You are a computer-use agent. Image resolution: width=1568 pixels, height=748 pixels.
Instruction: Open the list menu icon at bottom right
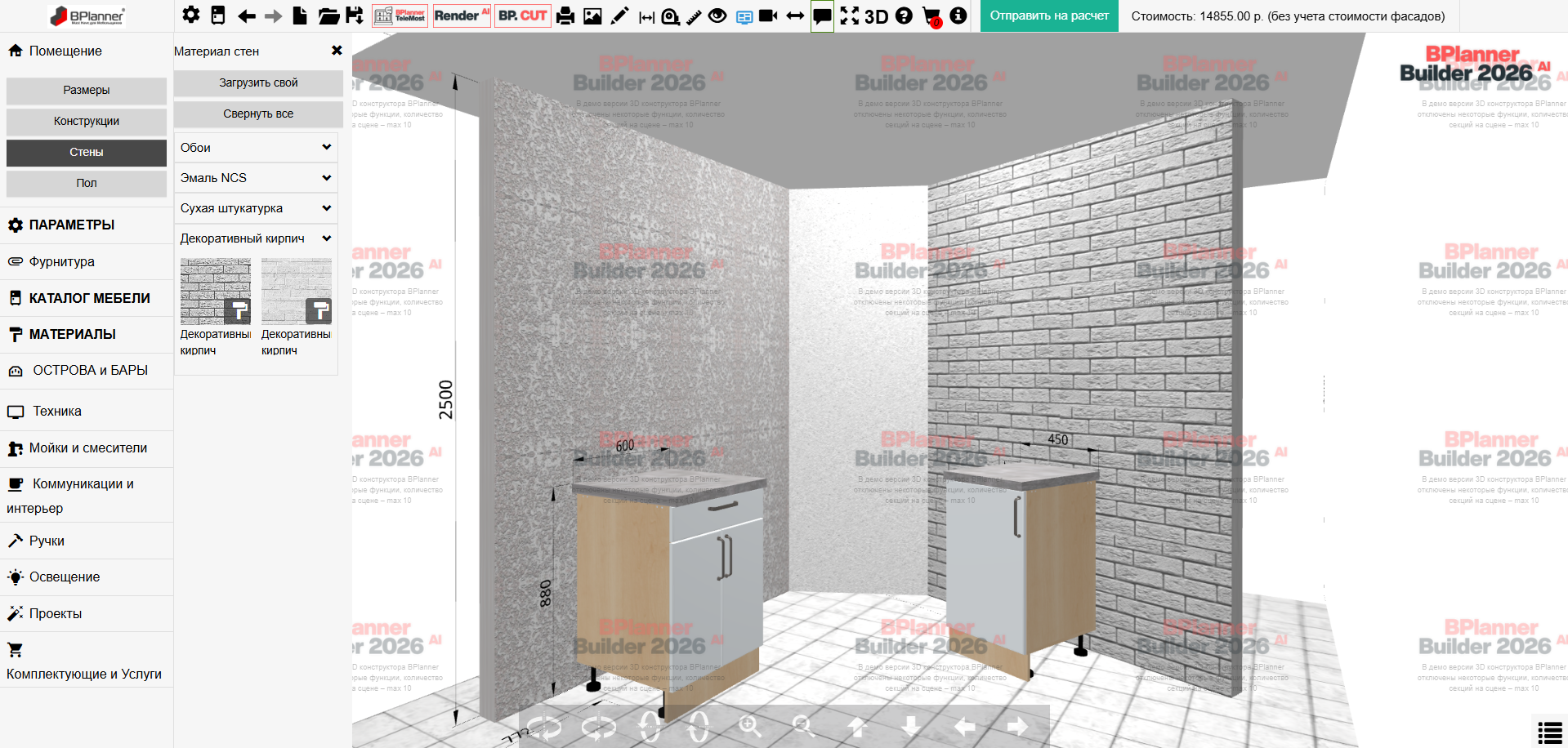(1550, 732)
